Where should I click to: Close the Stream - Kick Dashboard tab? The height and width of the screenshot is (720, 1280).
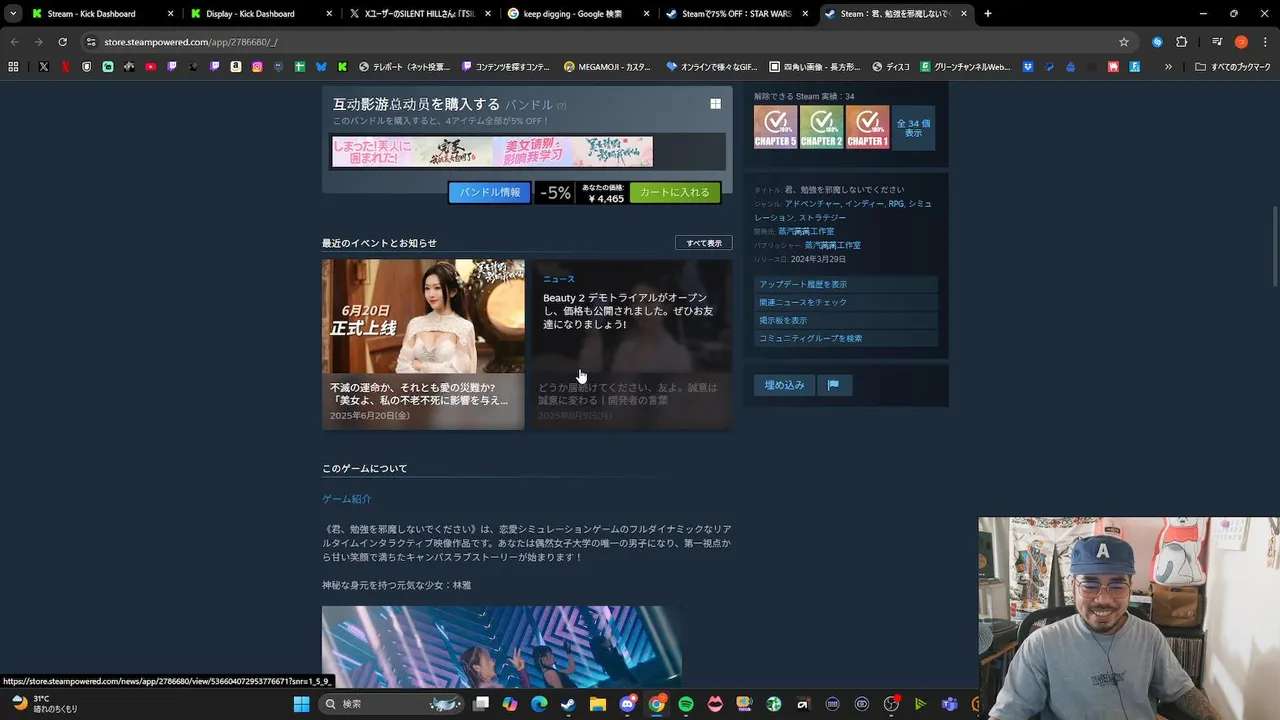pos(171,14)
